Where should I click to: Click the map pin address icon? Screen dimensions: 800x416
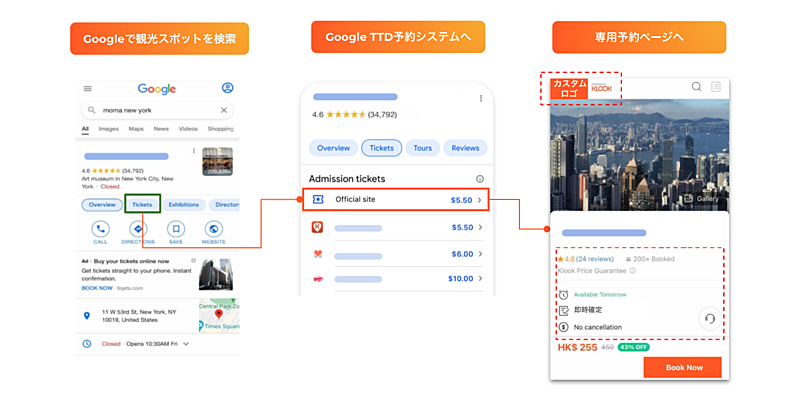coord(87,315)
